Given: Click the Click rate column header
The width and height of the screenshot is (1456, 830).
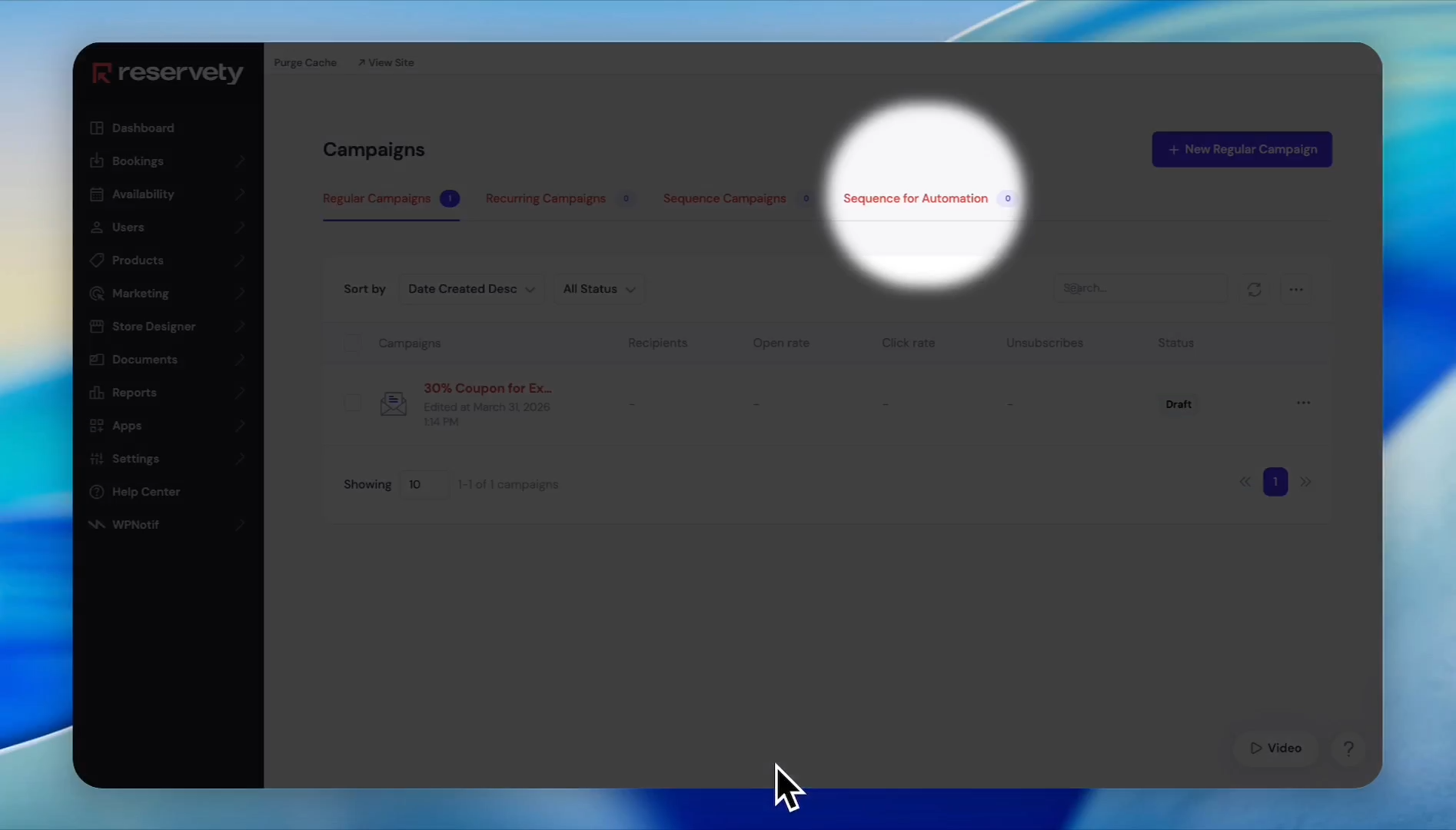Looking at the screenshot, I should [908, 343].
